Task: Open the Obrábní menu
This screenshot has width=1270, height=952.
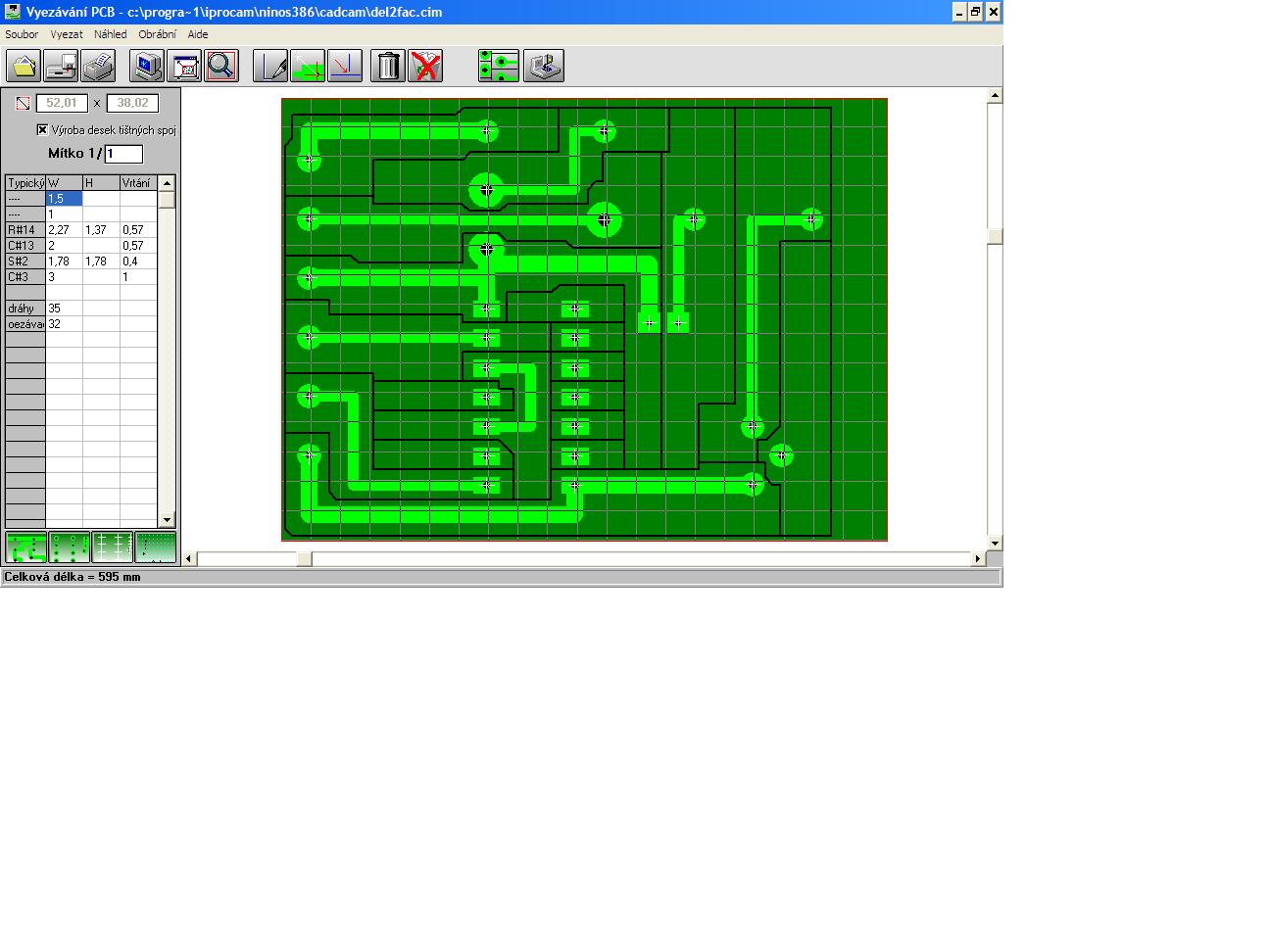Action: [x=157, y=34]
